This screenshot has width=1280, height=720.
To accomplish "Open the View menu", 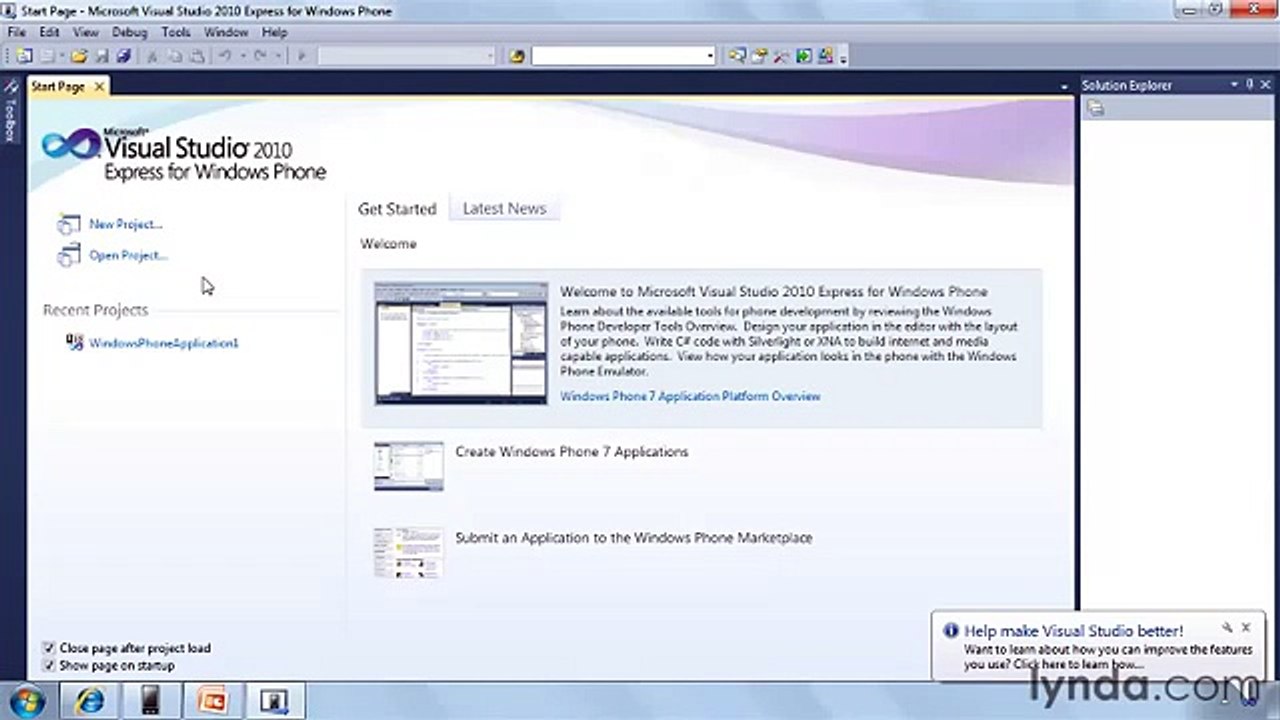I will point(85,32).
